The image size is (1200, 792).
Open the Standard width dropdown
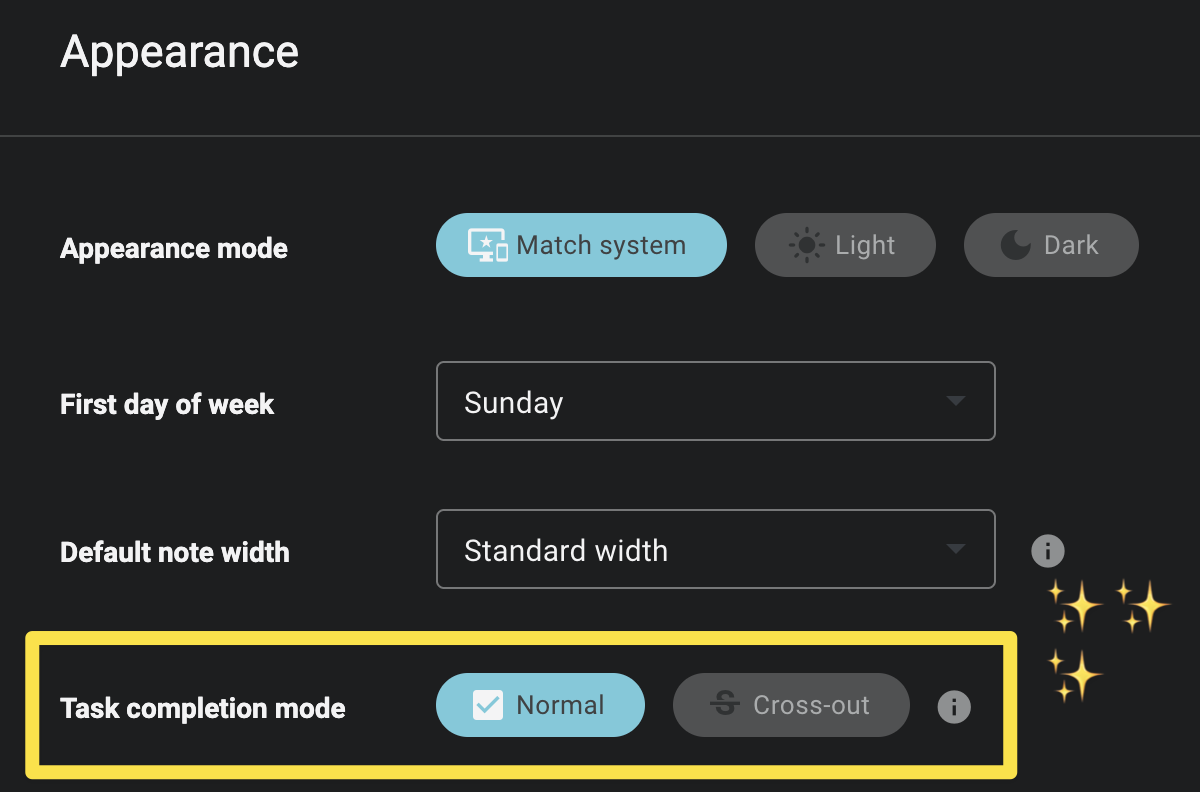(x=715, y=549)
